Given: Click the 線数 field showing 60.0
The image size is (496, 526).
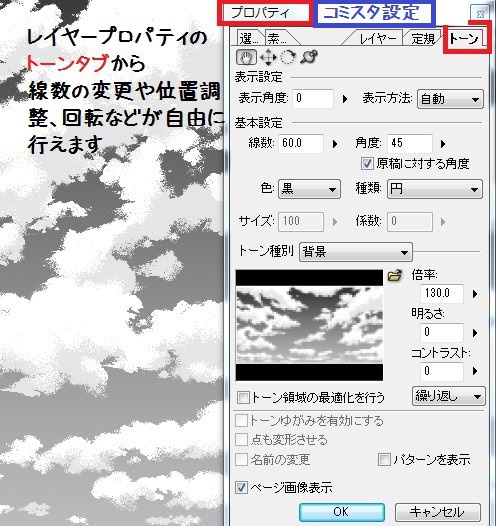Looking at the screenshot, I should pos(301,144).
